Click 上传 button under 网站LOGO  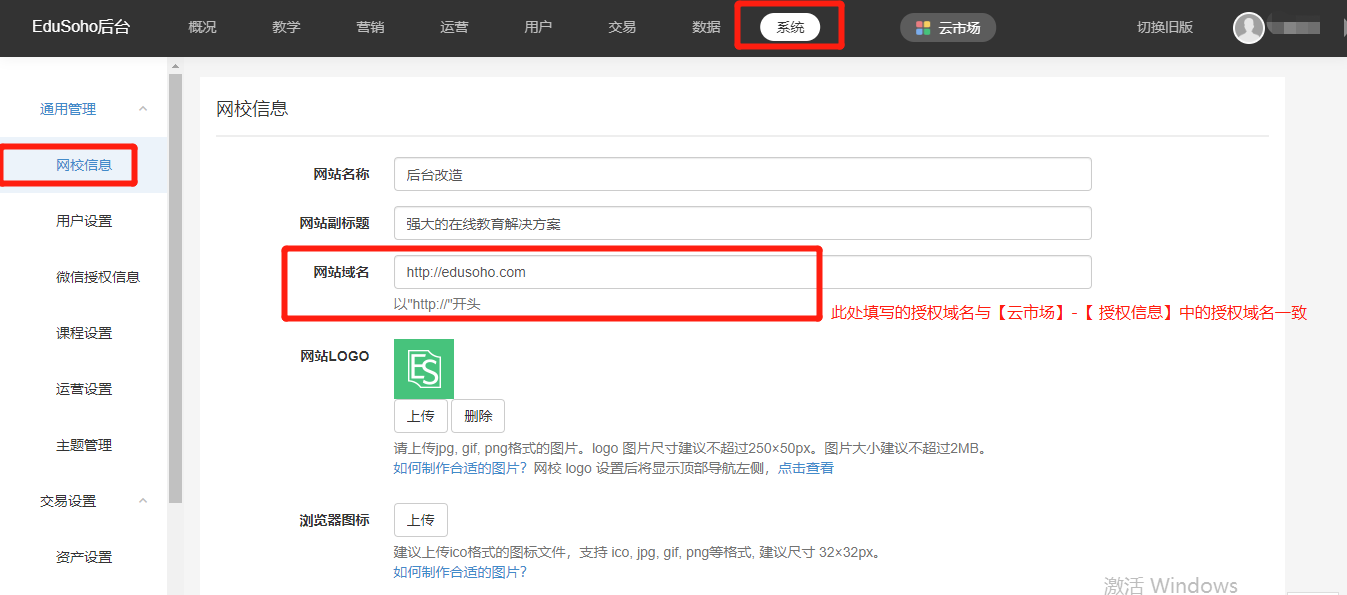(x=420, y=416)
